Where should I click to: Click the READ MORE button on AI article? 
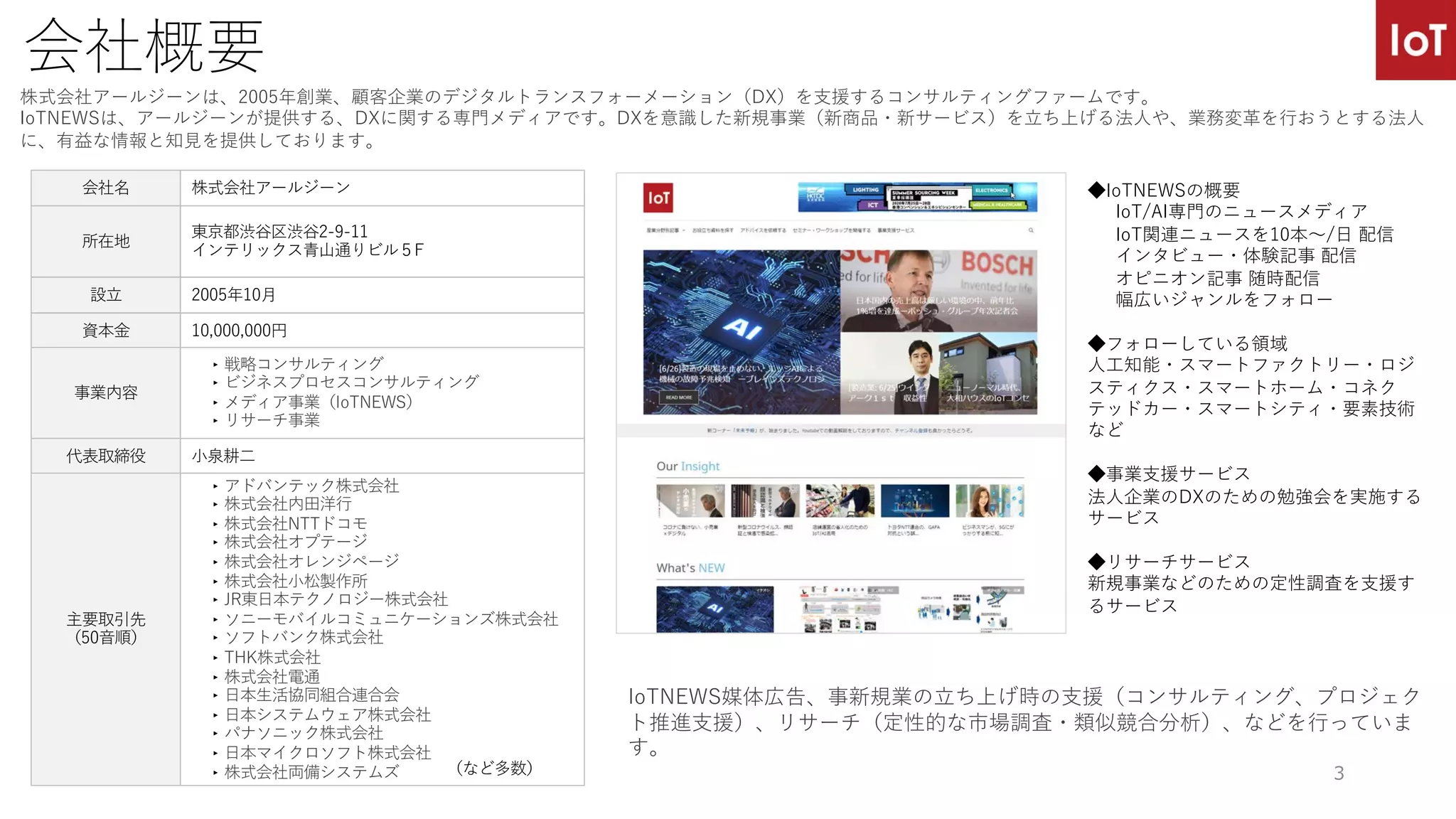pyautogui.click(x=678, y=397)
